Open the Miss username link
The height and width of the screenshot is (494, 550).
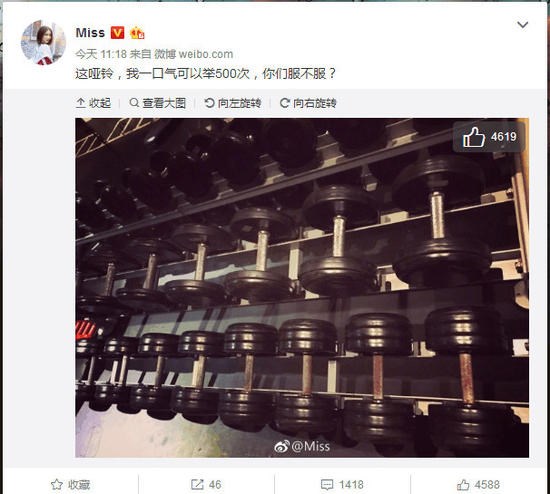[x=90, y=33]
